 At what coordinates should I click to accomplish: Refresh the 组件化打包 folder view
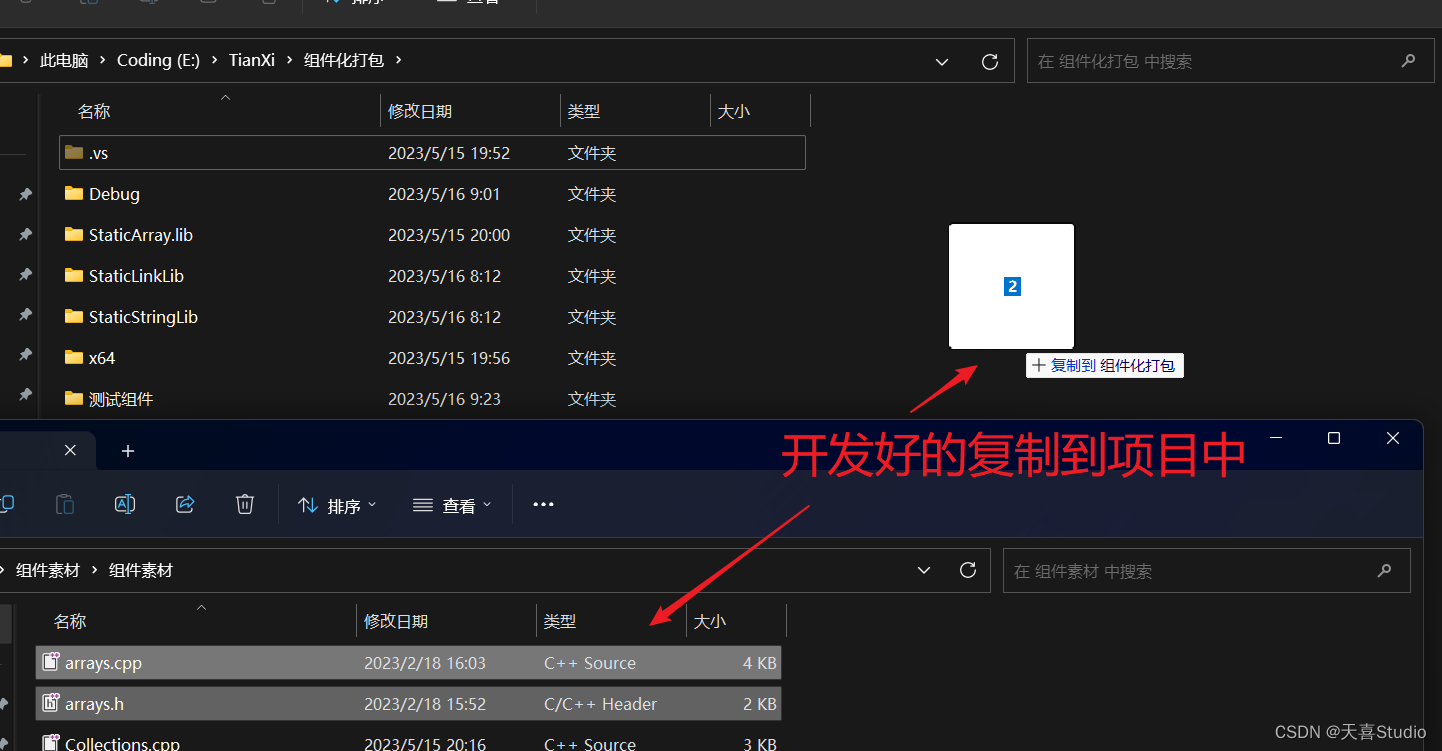click(990, 61)
